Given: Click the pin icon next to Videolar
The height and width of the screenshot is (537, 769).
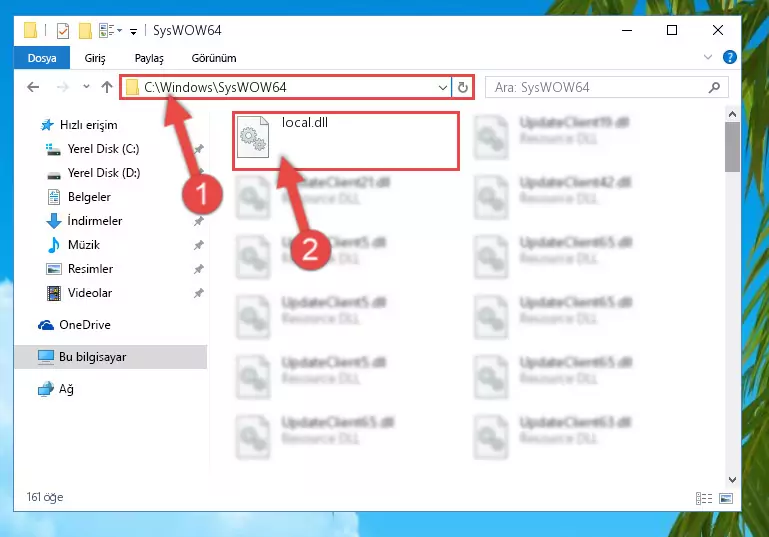Looking at the screenshot, I should click(198, 293).
